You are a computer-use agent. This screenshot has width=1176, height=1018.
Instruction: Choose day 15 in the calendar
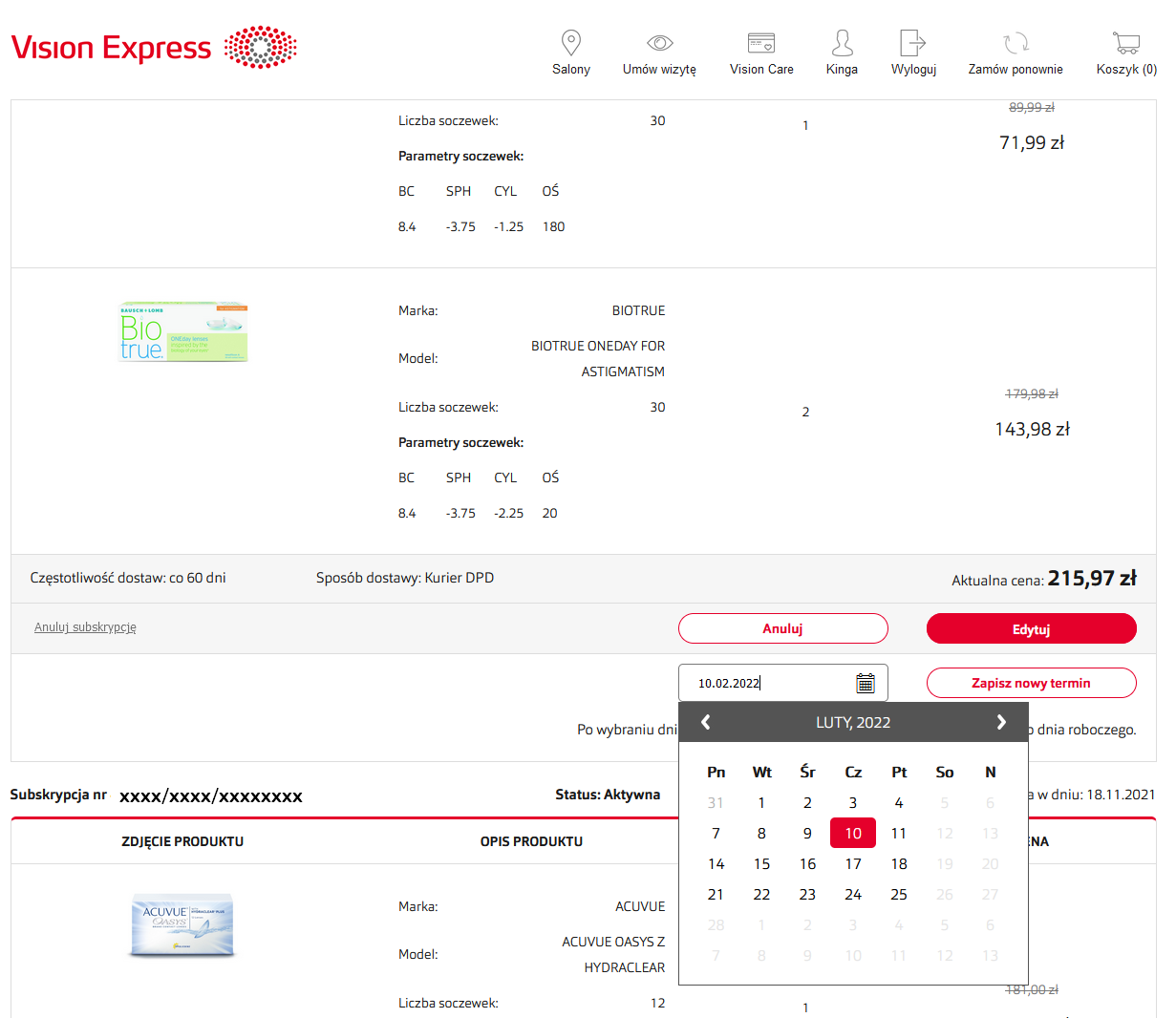point(761,864)
